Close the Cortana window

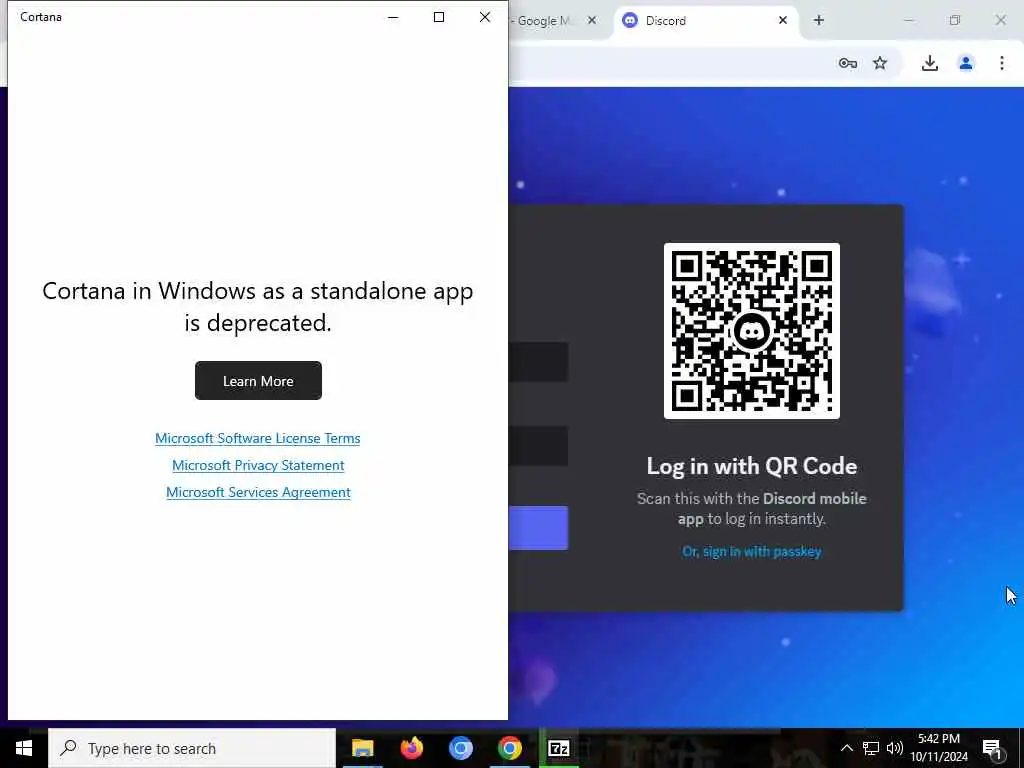(485, 18)
